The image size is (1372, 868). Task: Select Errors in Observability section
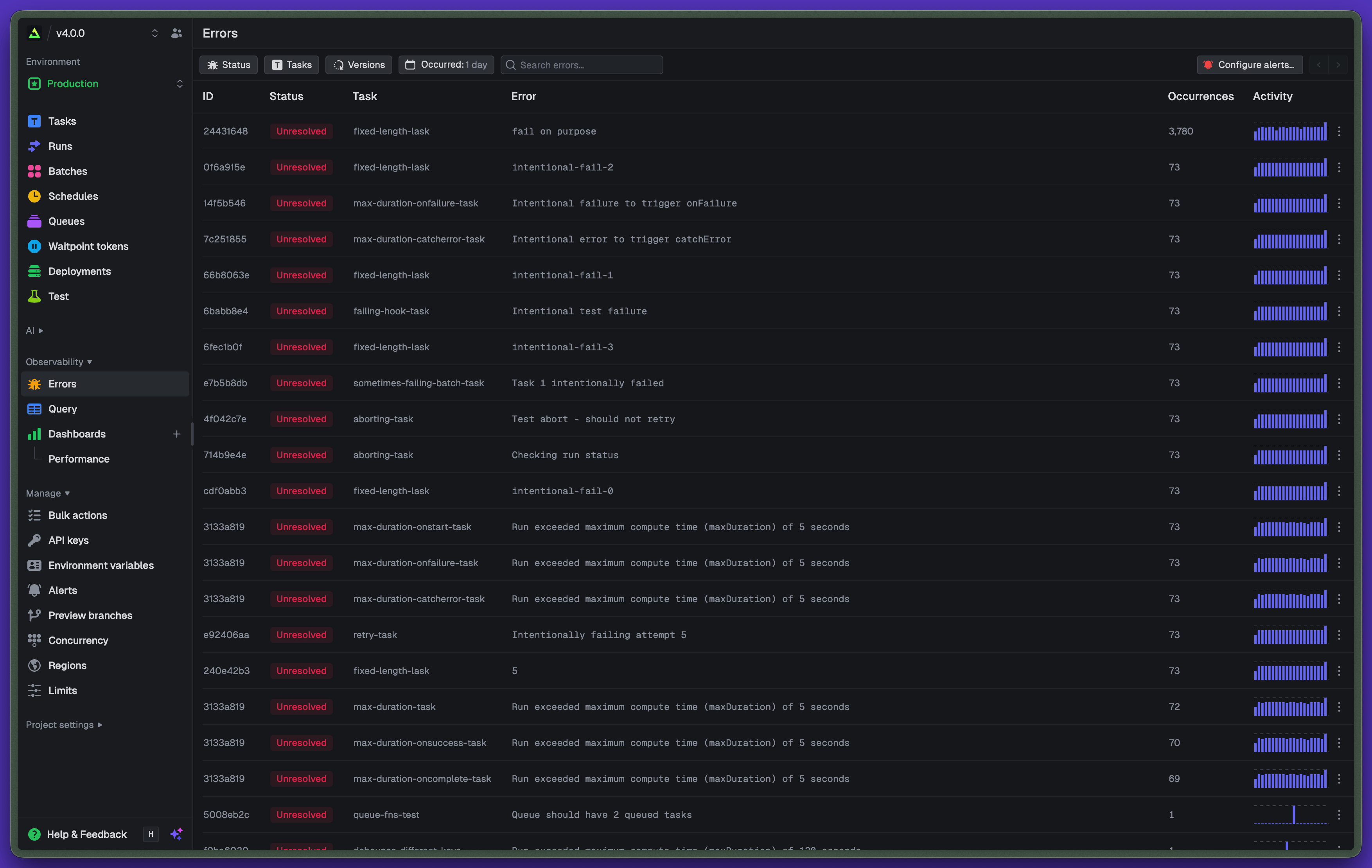tap(105, 384)
